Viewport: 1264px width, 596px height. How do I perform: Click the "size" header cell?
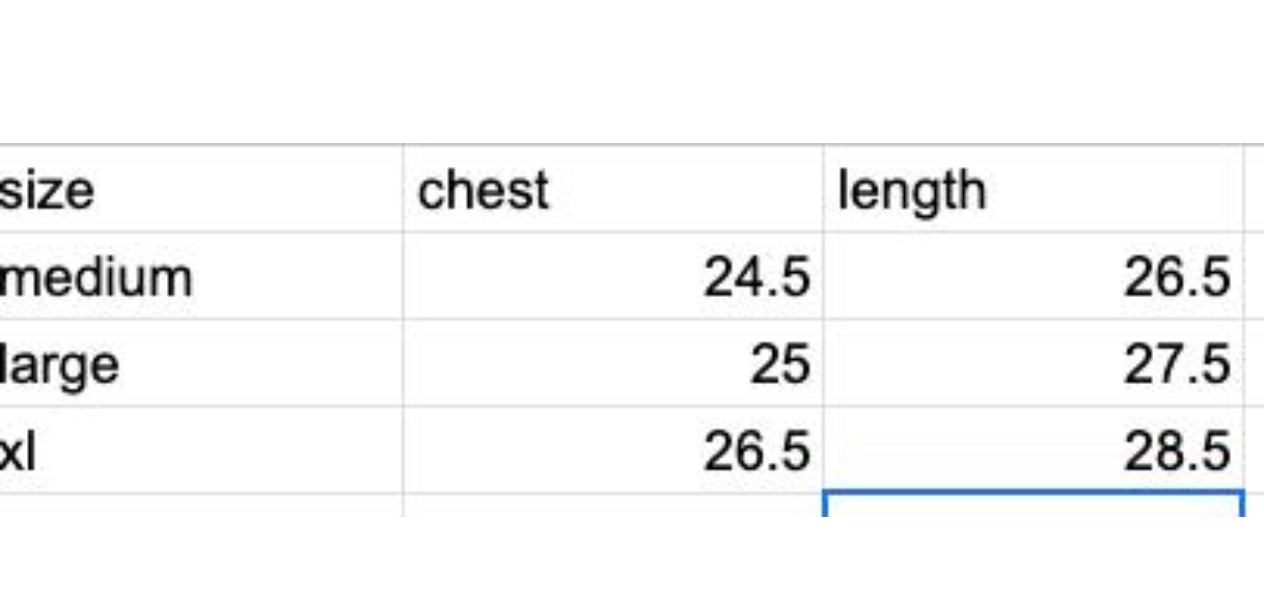[x=200, y=189]
